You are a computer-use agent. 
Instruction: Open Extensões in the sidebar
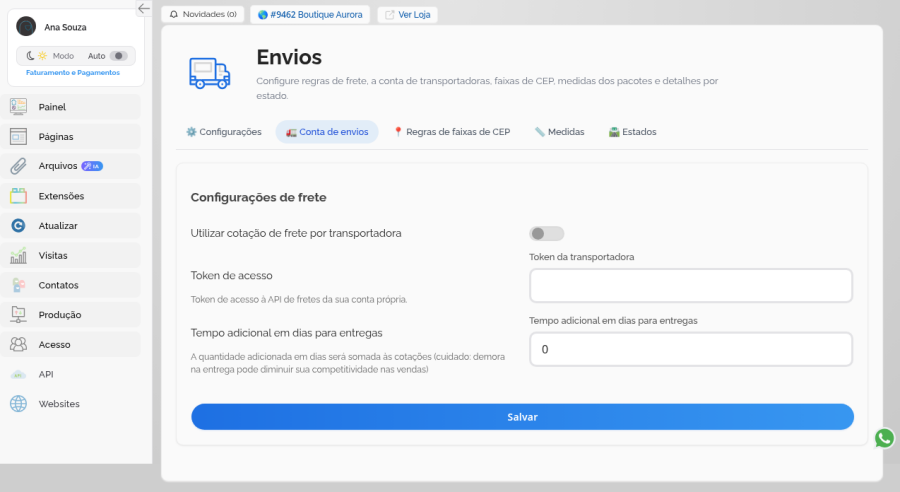71,196
